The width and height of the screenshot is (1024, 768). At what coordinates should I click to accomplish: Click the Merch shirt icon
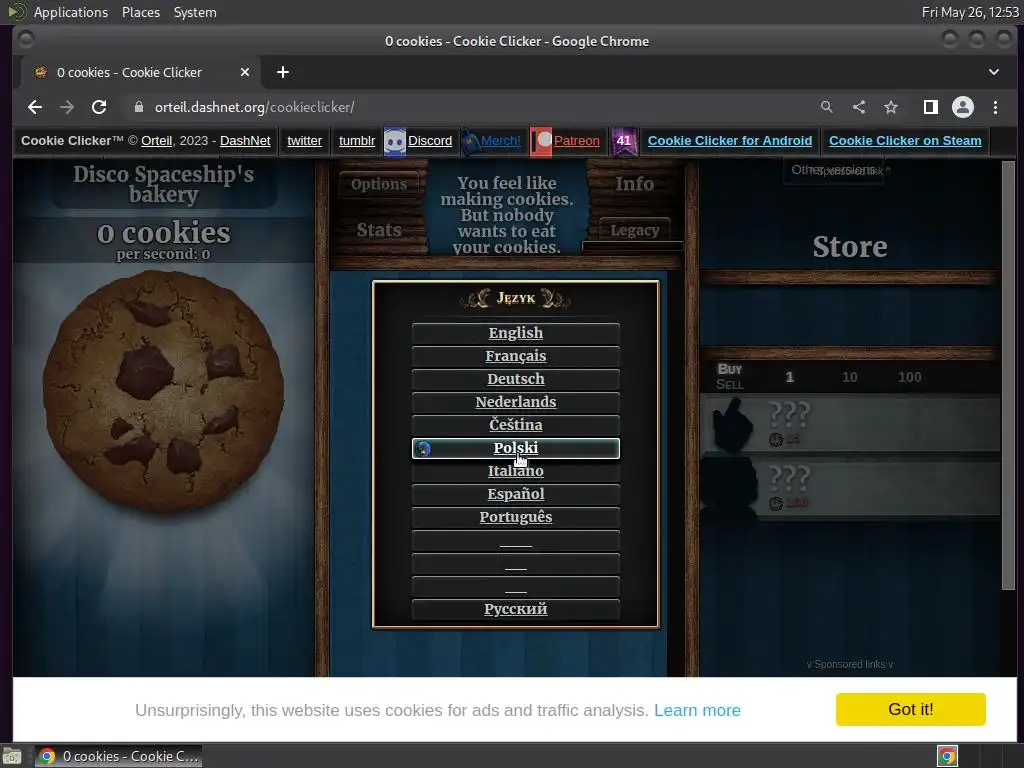coord(470,141)
